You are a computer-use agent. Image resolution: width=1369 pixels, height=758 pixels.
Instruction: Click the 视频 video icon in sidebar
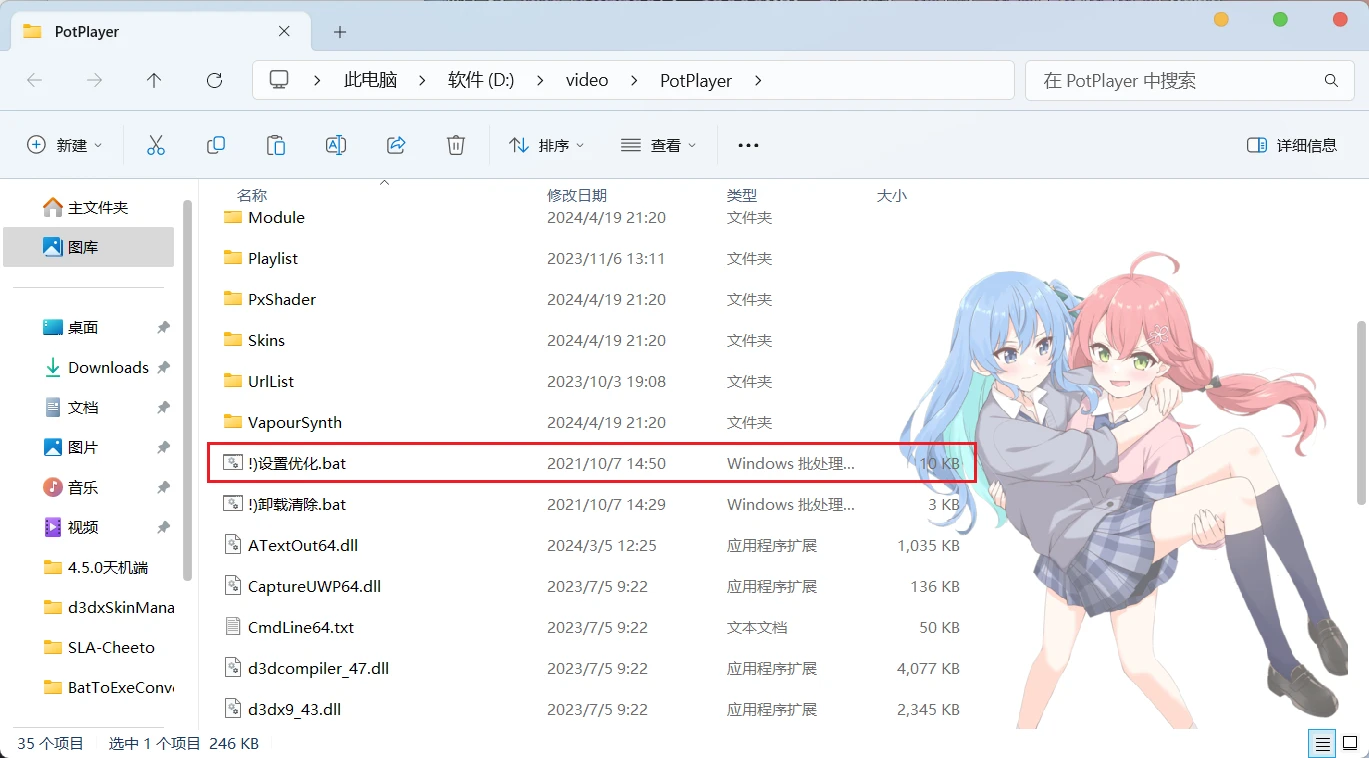53,527
